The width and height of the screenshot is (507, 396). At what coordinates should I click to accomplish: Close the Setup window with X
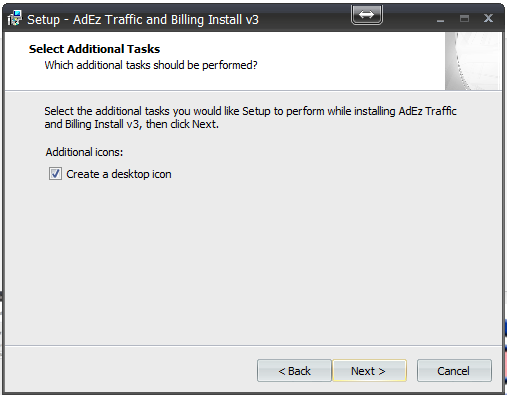click(x=488, y=18)
